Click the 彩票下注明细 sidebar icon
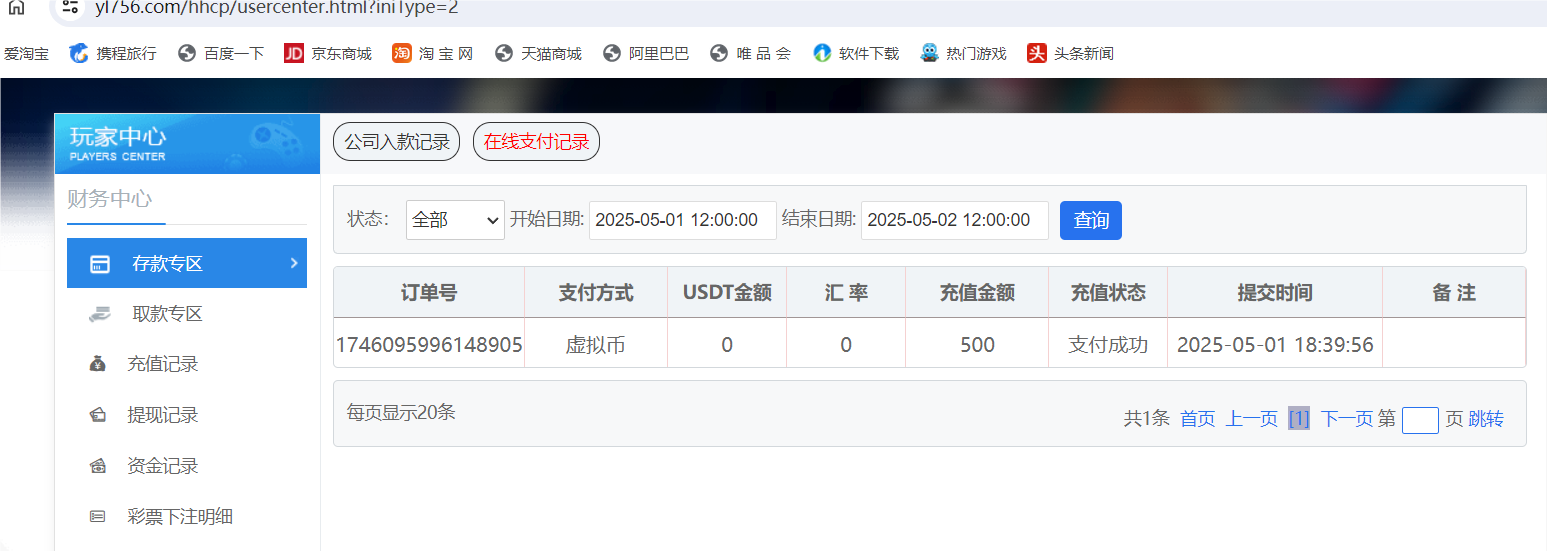1547x551 pixels. pyautogui.click(x=98, y=517)
